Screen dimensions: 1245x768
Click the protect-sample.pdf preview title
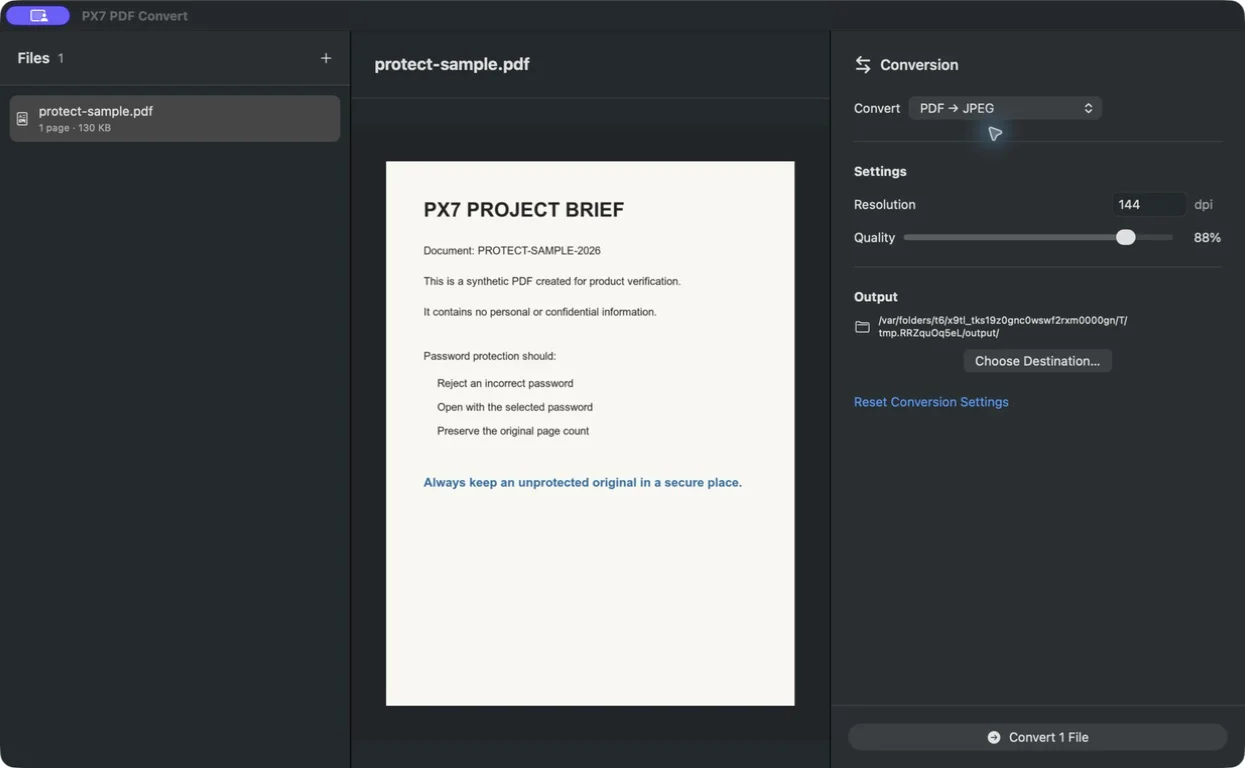click(x=452, y=64)
